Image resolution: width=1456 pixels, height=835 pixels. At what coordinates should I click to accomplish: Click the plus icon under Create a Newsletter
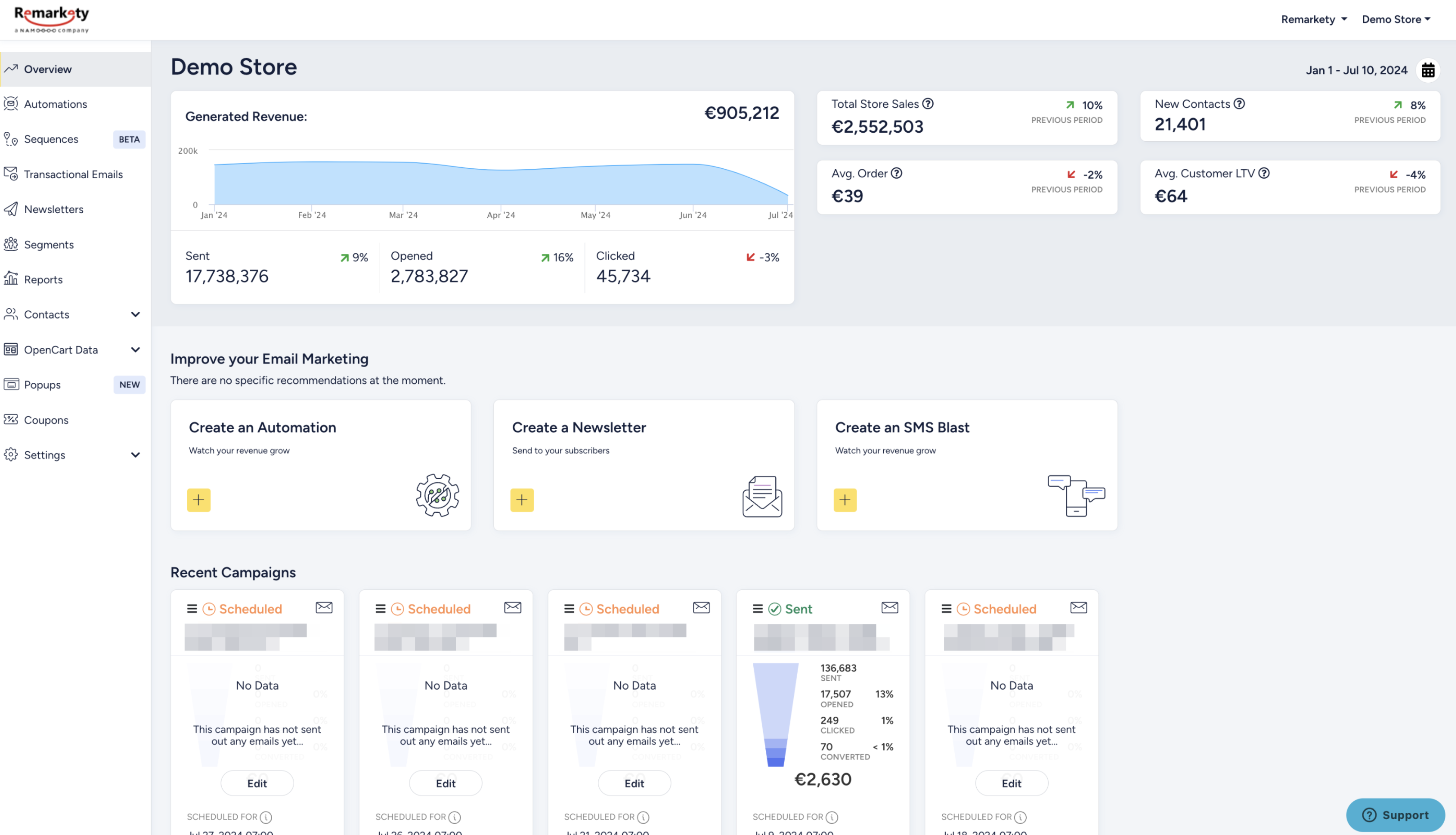pyautogui.click(x=522, y=500)
